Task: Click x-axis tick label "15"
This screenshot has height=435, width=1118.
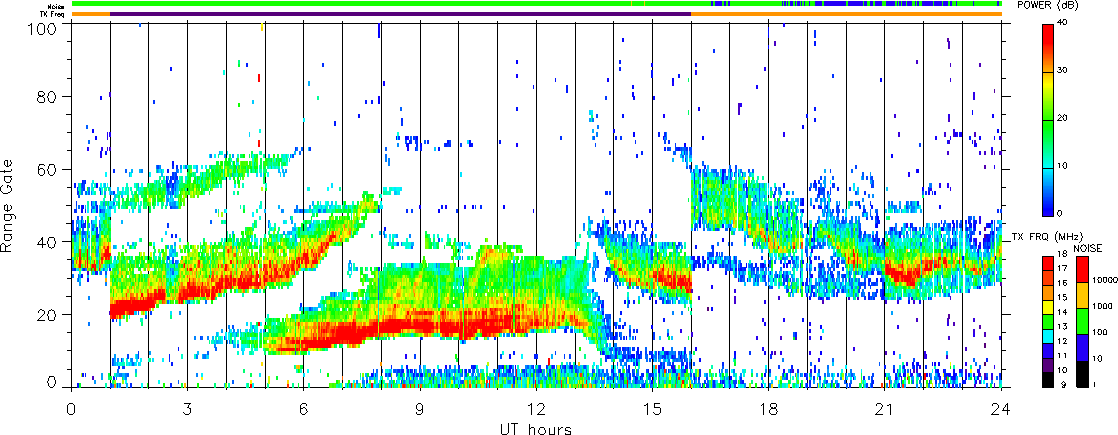Action: coord(652,409)
